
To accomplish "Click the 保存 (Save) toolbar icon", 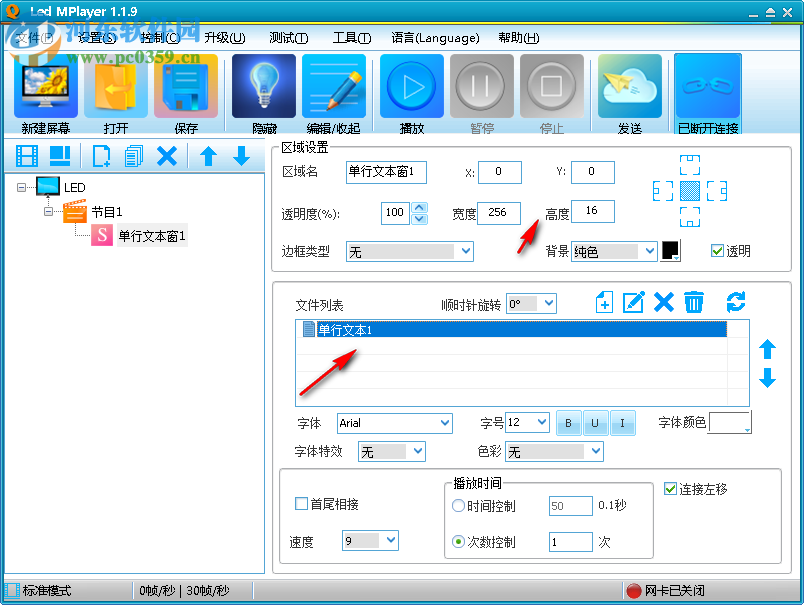I will coord(186,86).
